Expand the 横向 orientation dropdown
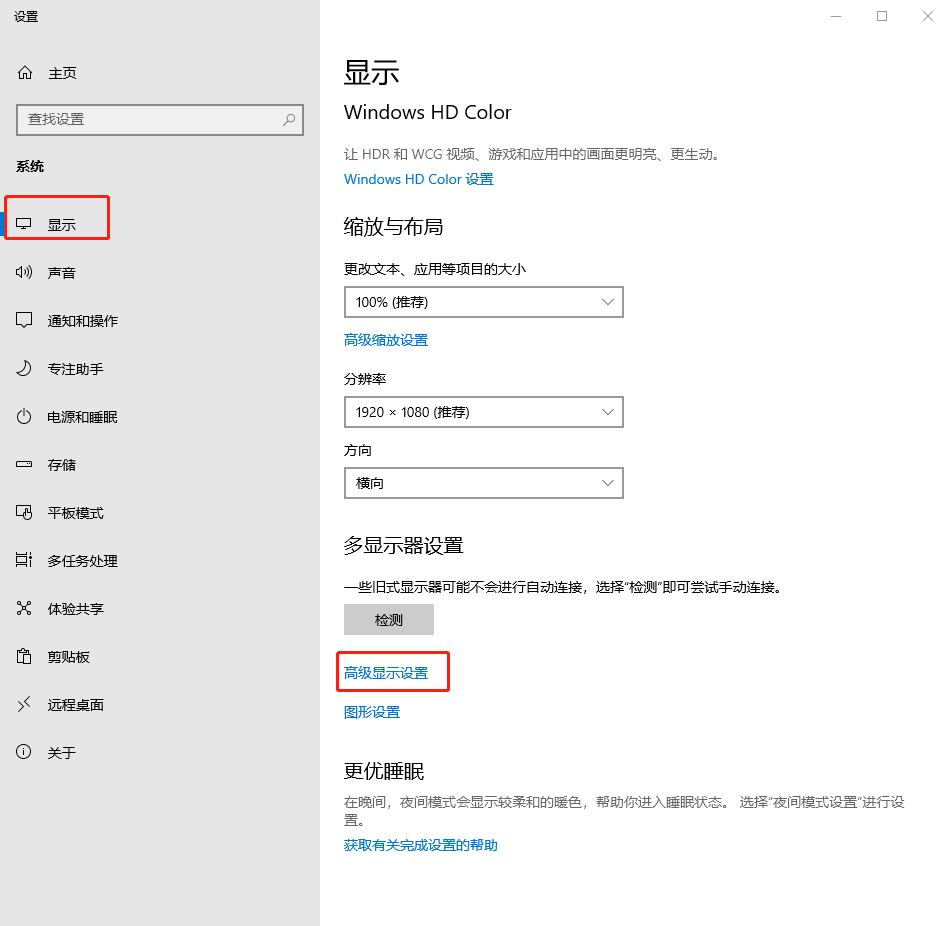Image resolution: width=951 pixels, height=926 pixels. pyautogui.click(x=483, y=483)
